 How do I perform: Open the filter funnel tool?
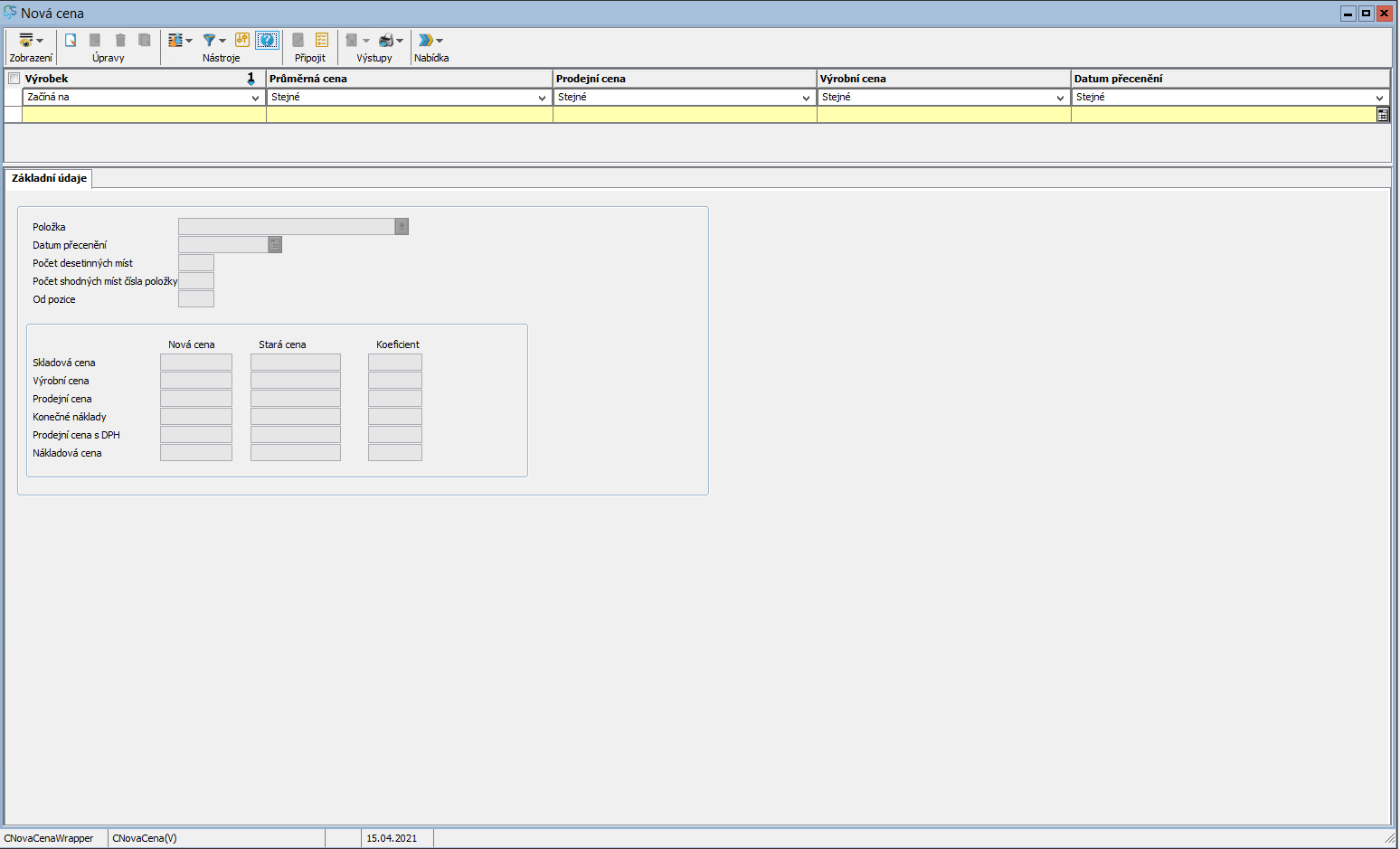(x=209, y=41)
